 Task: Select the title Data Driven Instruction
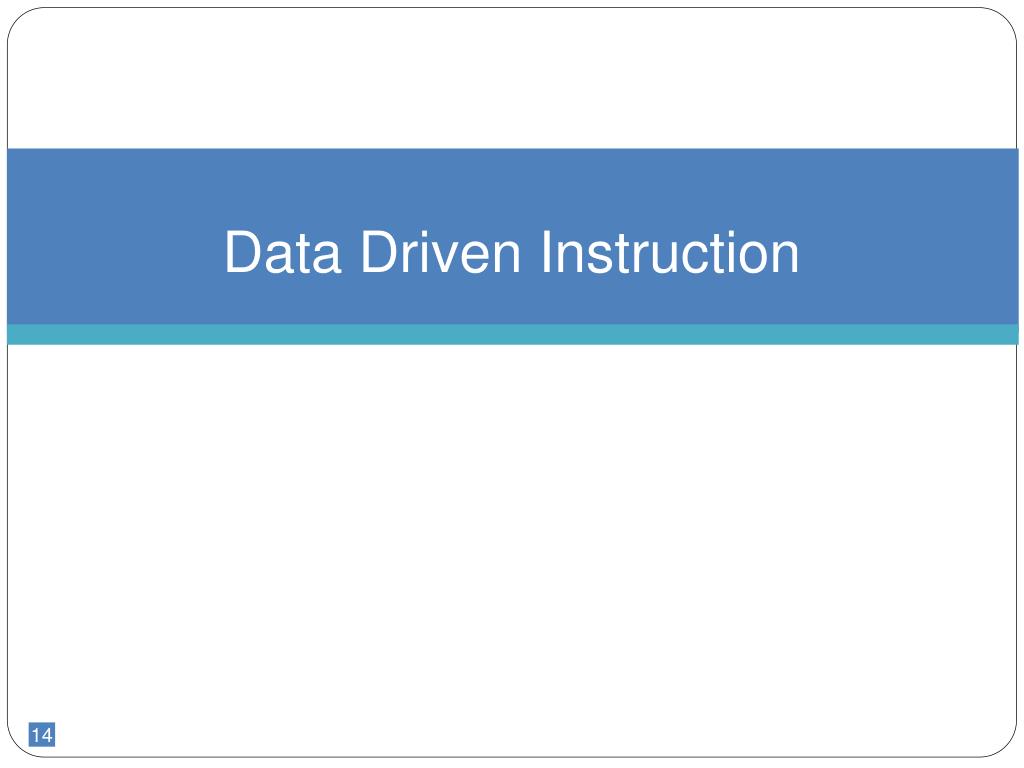[511, 252]
